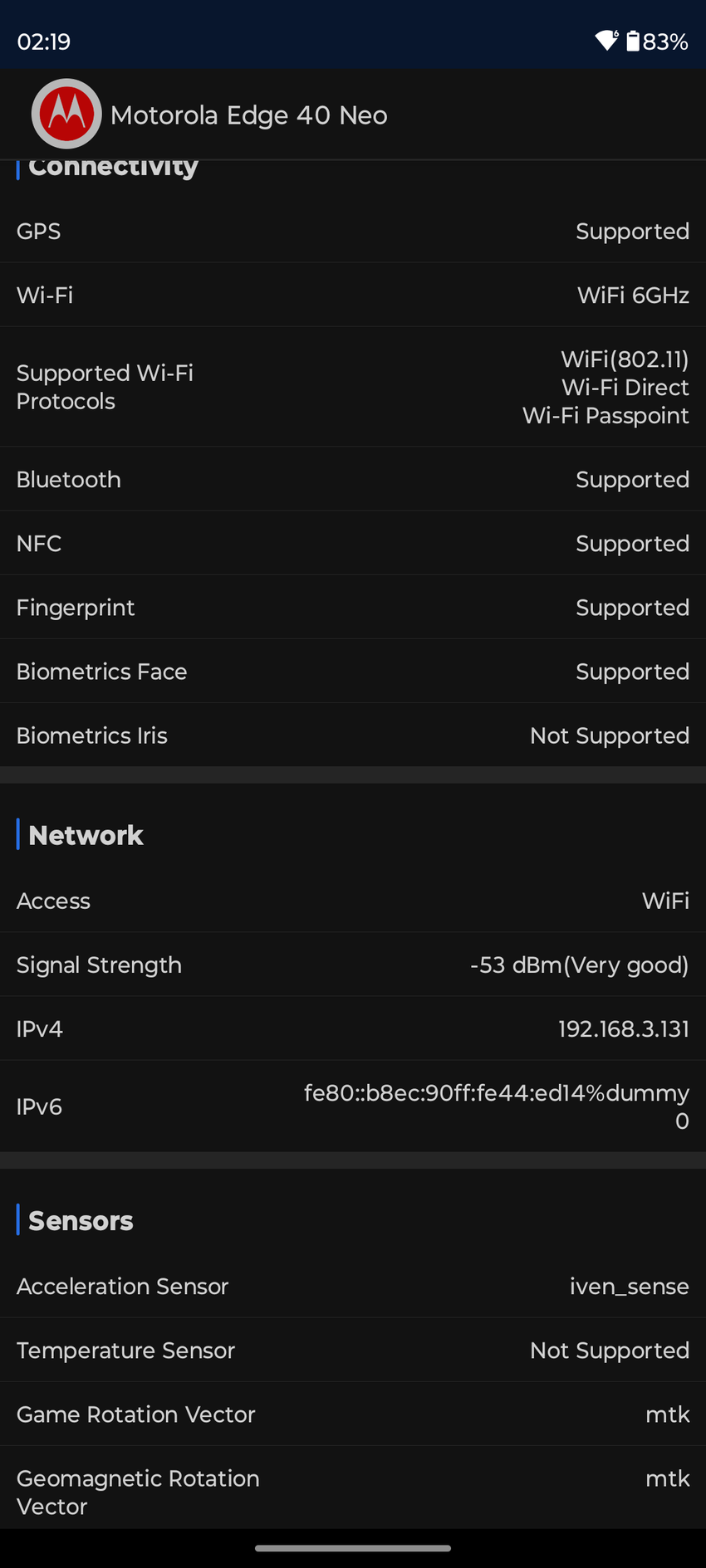Image resolution: width=706 pixels, height=1568 pixels.
Task: Tap the Network section header
Action: (86, 835)
